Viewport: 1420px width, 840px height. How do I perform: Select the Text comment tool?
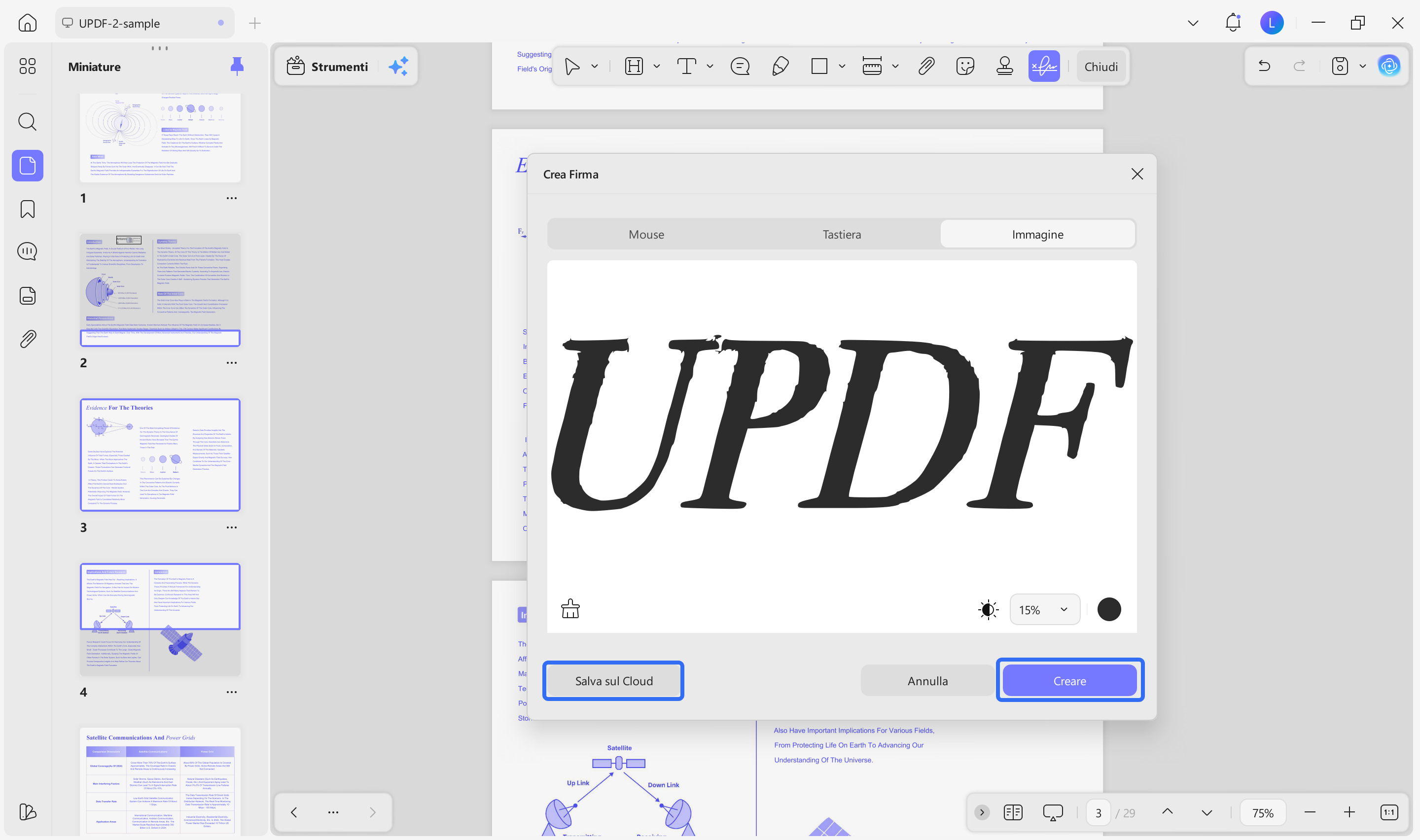[686, 66]
